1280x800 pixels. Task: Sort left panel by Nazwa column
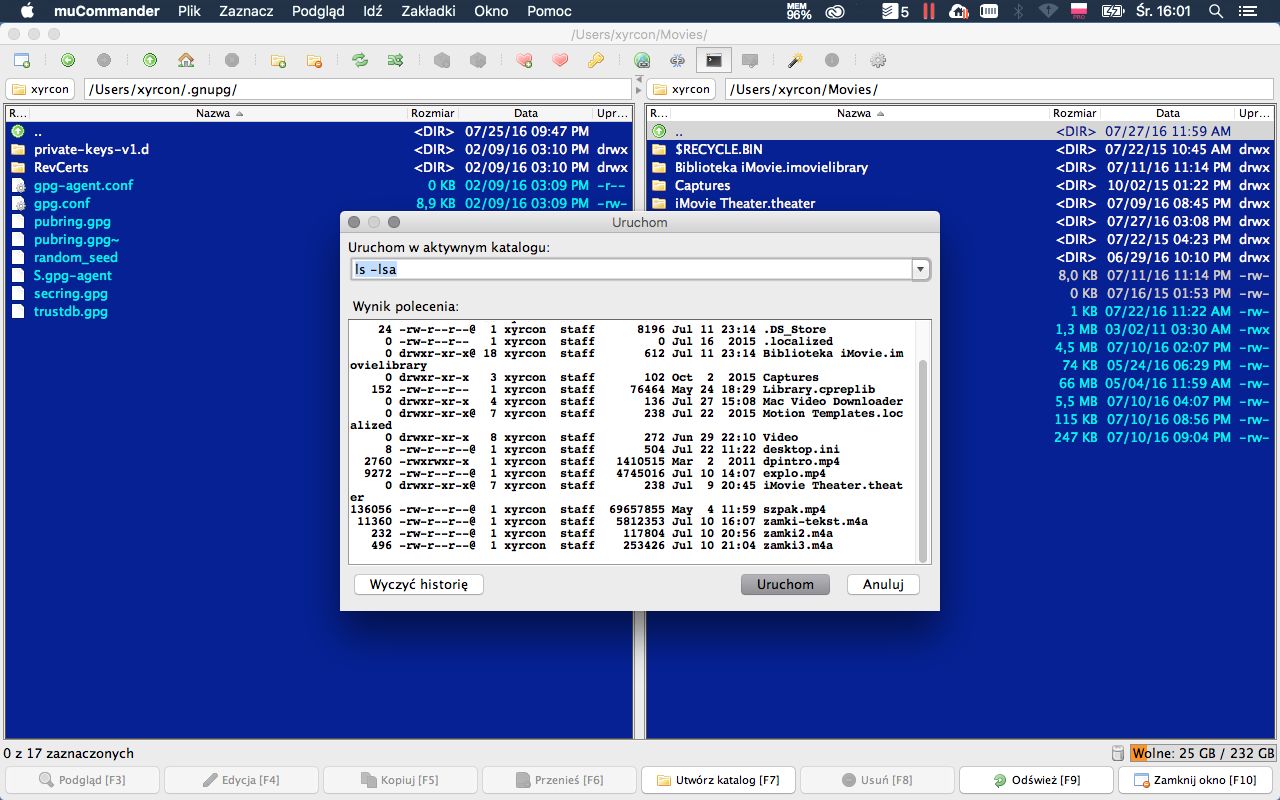tap(219, 113)
